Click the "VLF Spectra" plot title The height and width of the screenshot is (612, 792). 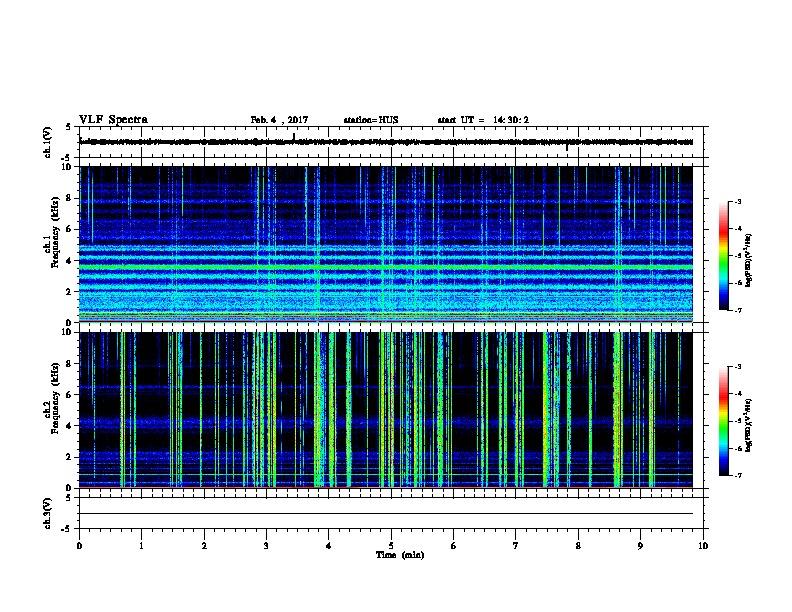coord(113,120)
